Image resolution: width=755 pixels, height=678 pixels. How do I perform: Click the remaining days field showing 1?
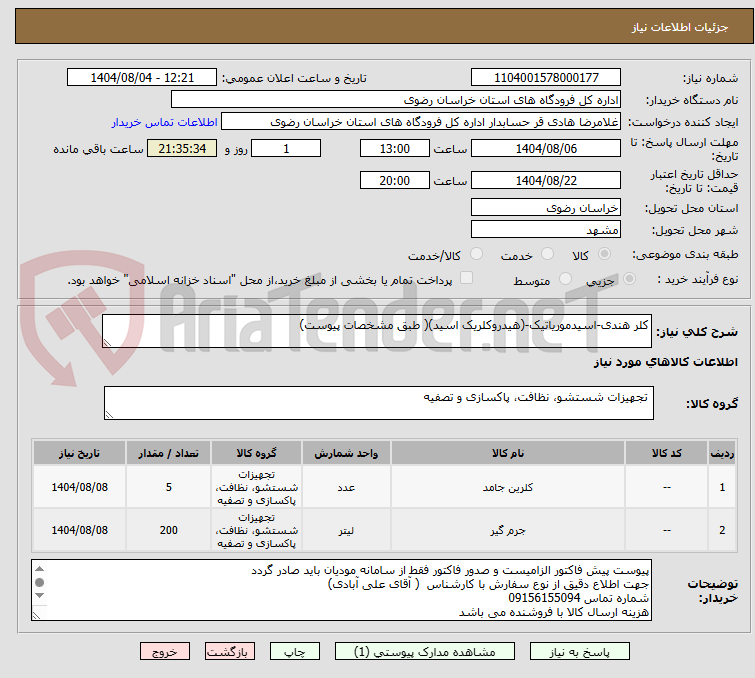point(286,148)
